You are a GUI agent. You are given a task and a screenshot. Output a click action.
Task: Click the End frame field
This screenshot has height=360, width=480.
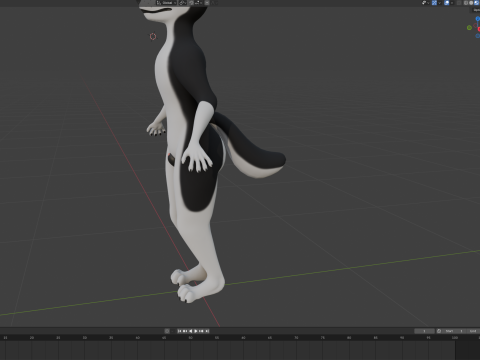(473, 331)
